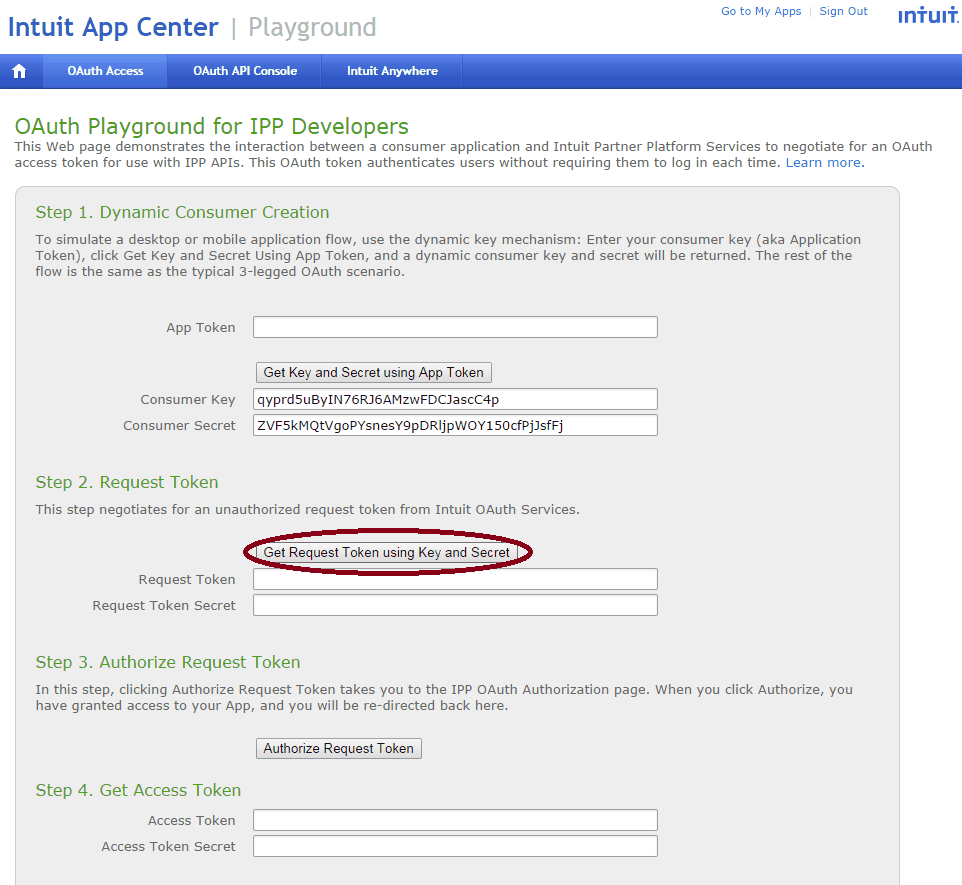Open the Learn more link
The height and width of the screenshot is (885, 962).
pos(825,163)
